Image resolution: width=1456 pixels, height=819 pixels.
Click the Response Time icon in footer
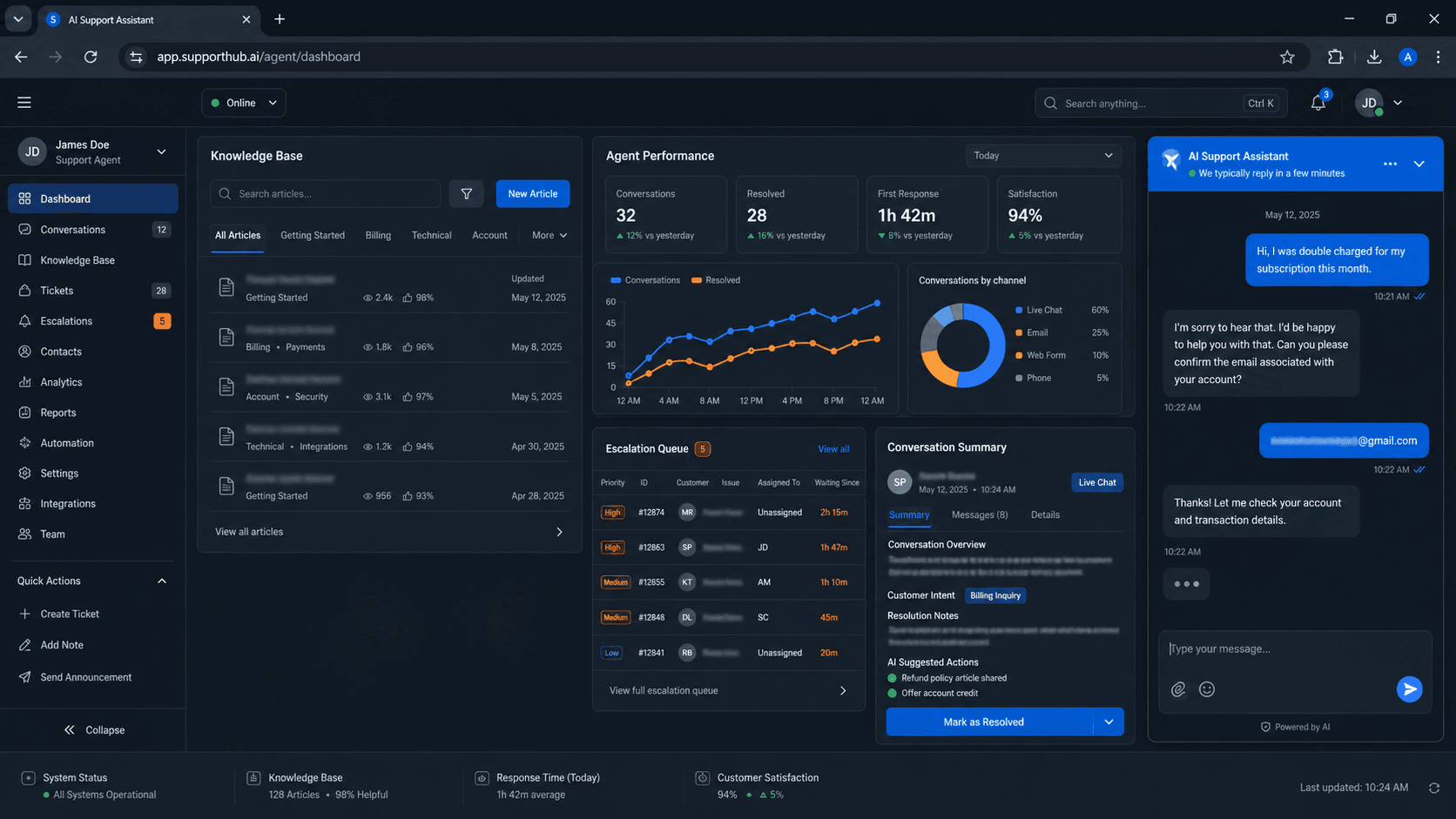pos(482,778)
